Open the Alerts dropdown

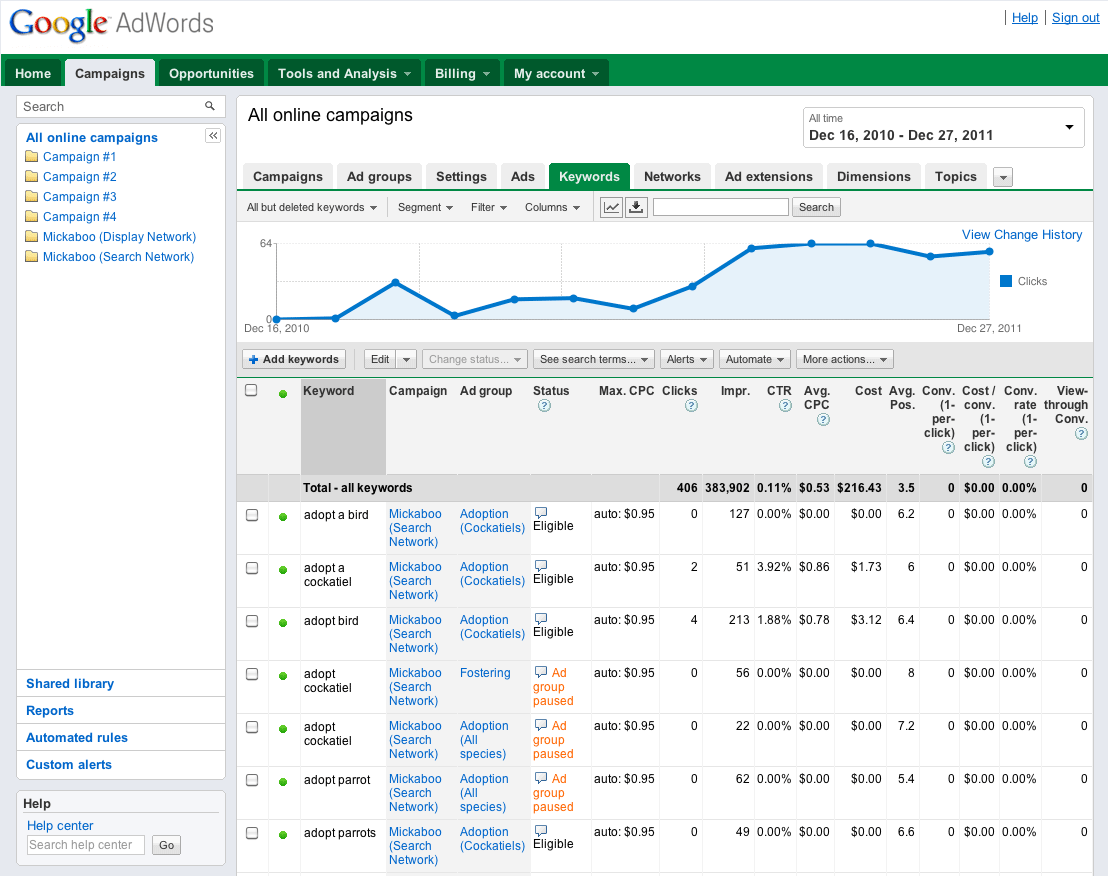[687, 360]
